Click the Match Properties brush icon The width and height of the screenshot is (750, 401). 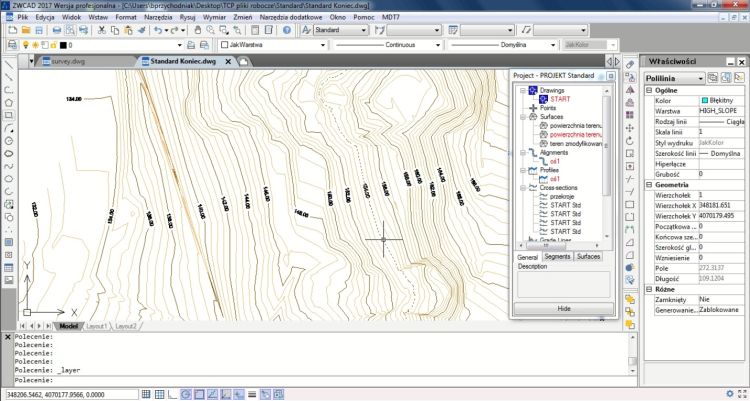(141, 30)
